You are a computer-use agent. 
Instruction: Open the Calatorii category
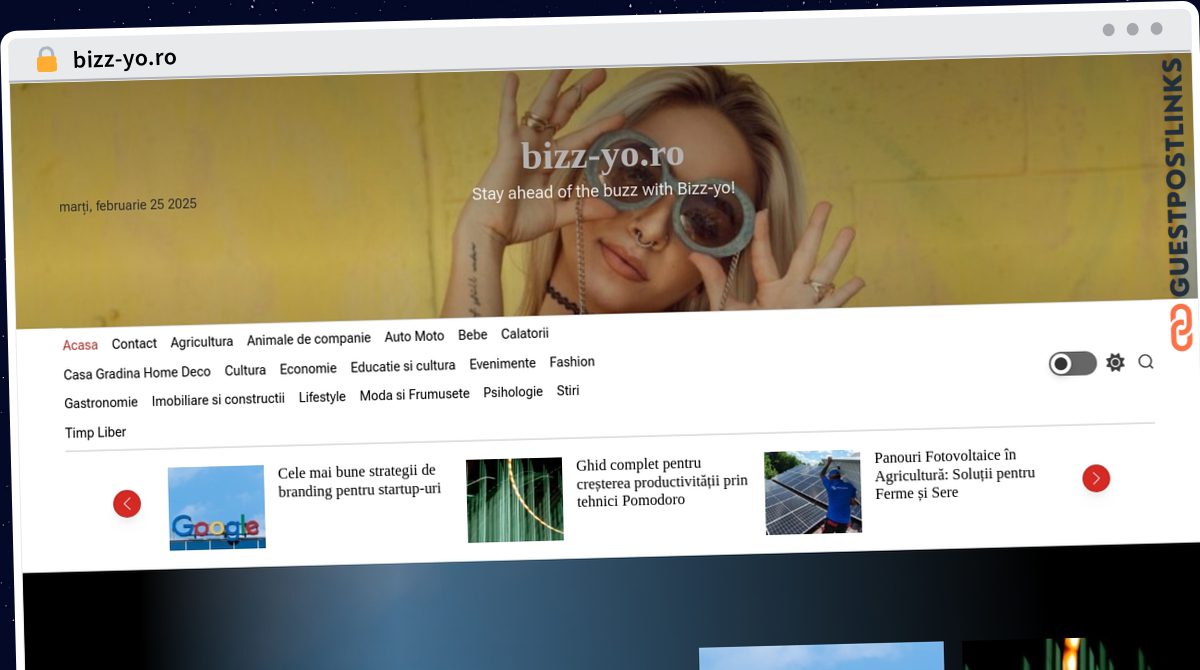(x=525, y=334)
